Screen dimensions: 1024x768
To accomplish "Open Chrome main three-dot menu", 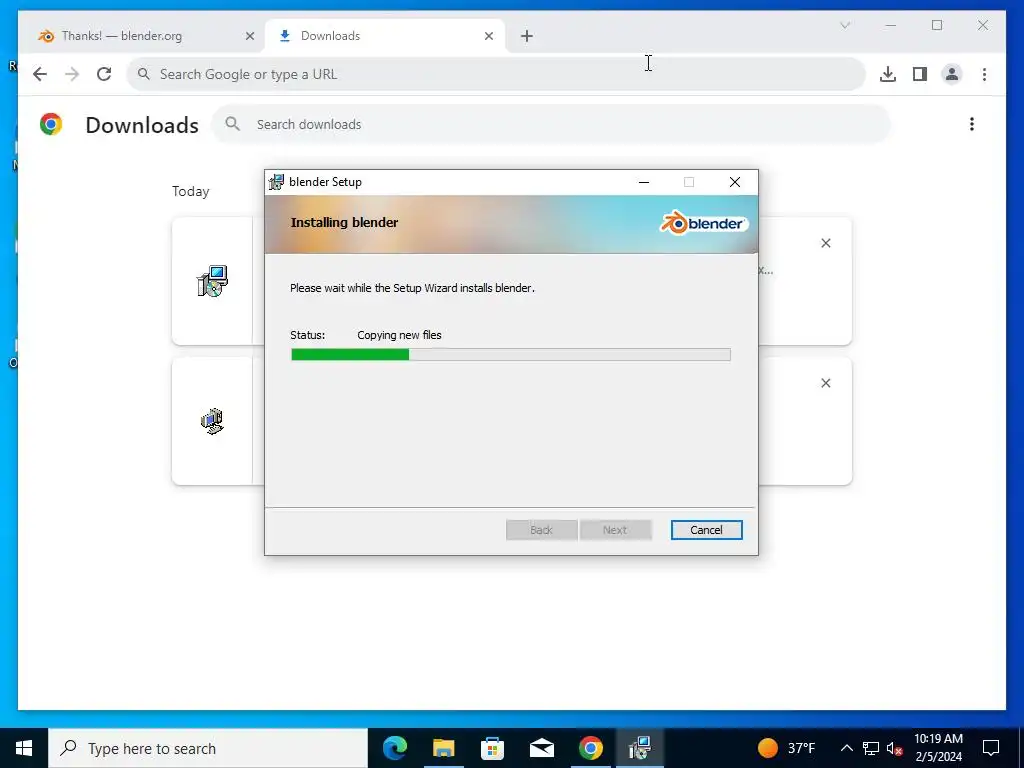I will [x=984, y=74].
